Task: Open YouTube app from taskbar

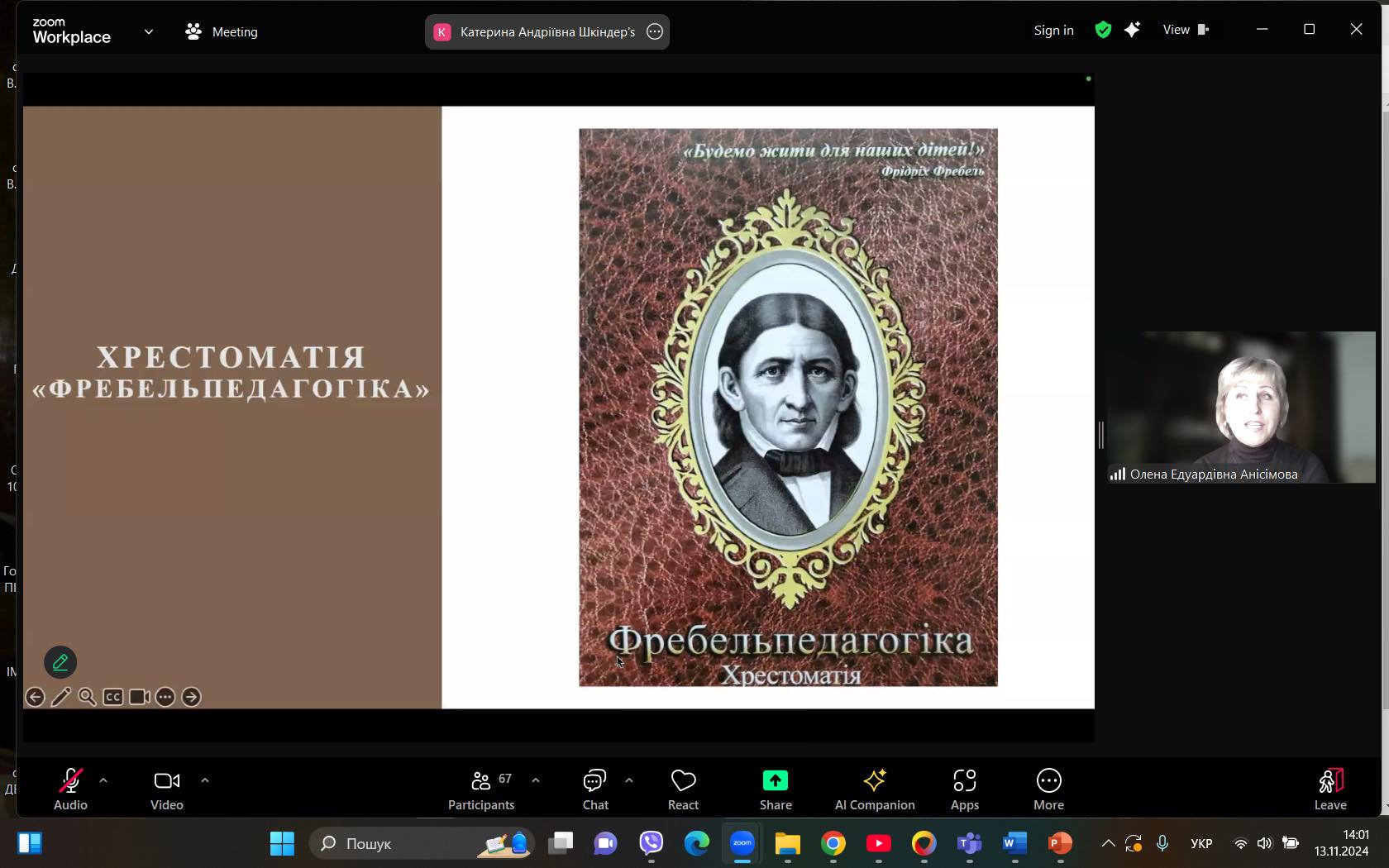Action: click(879, 843)
